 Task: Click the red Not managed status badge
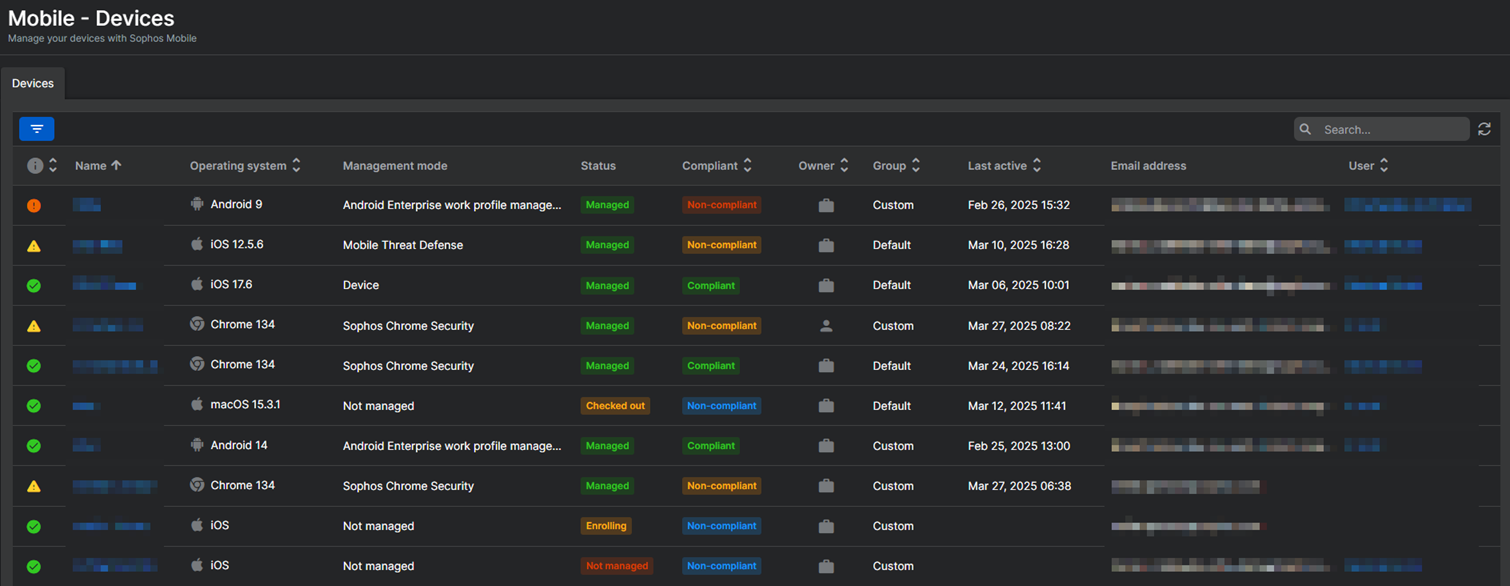point(616,566)
